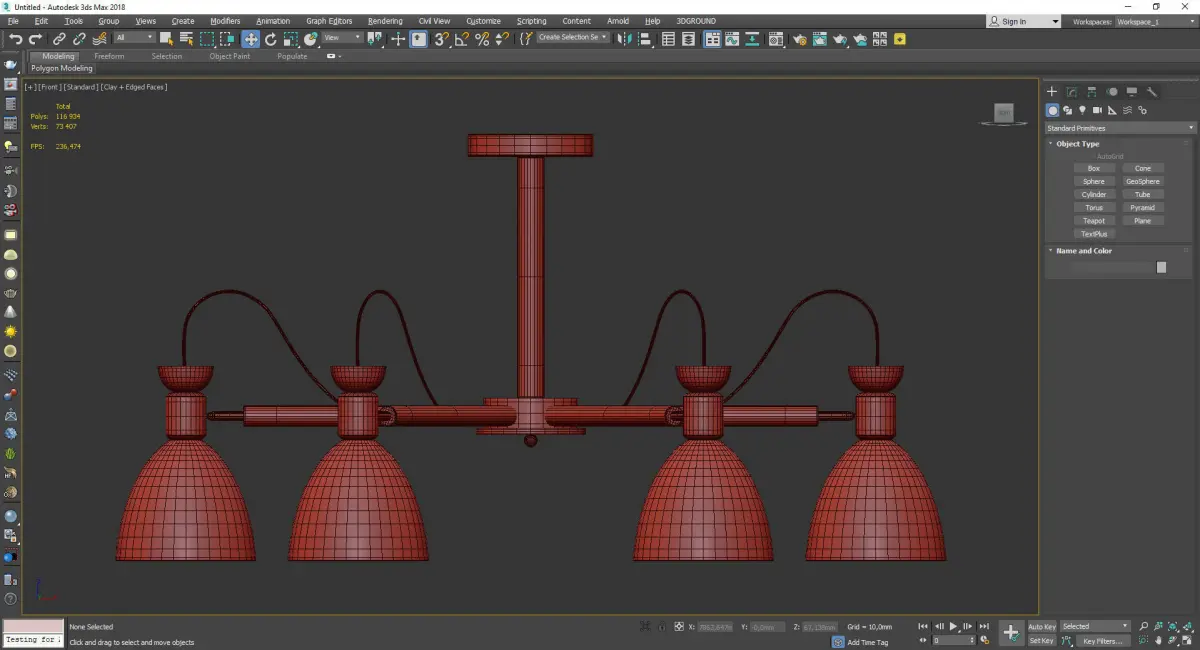The image size is (1200, 650).
Task: Click the object color swatch
Action: coord(1161,267)
